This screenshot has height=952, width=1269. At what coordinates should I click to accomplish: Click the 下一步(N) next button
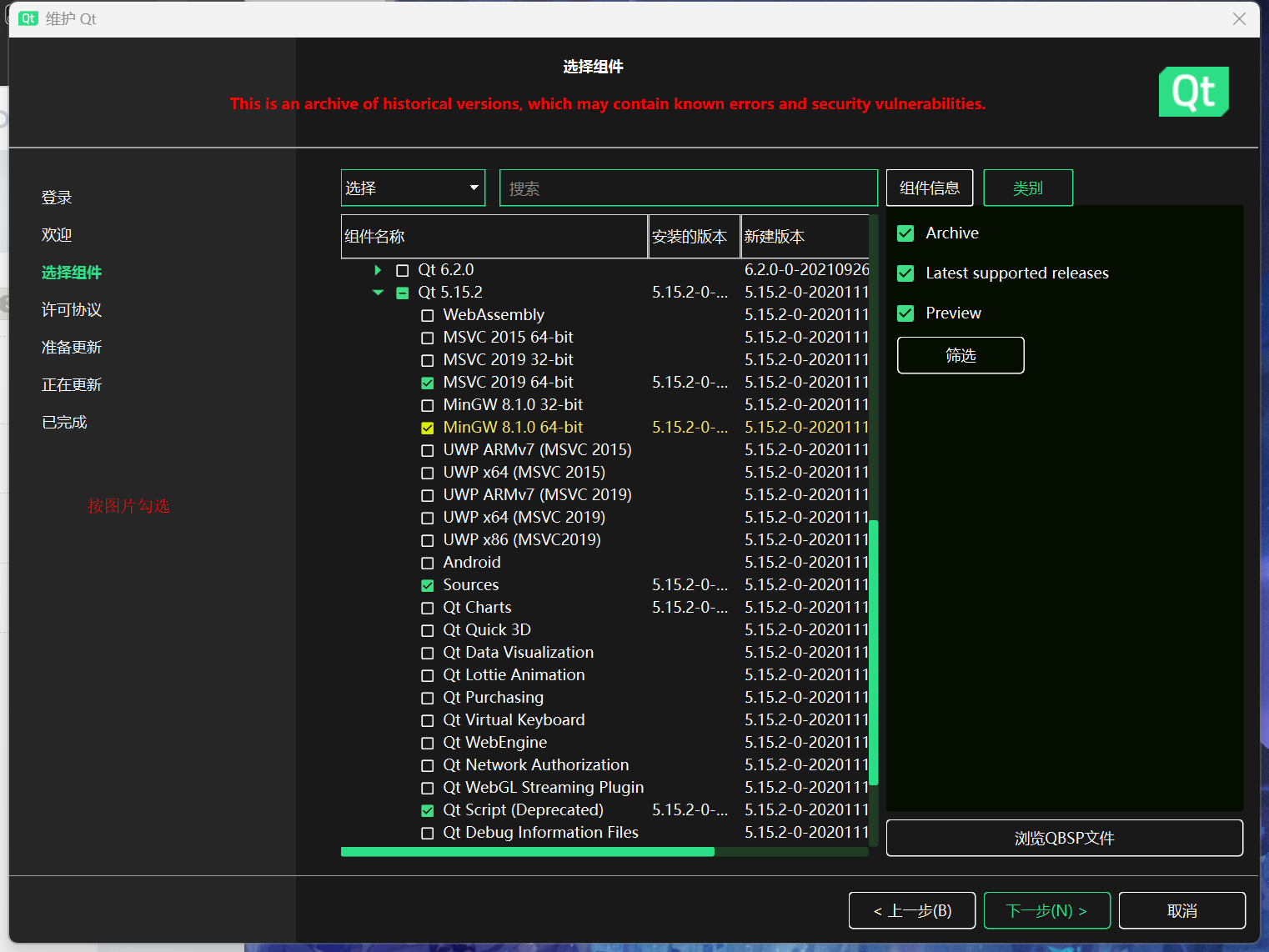point(1046,910)
